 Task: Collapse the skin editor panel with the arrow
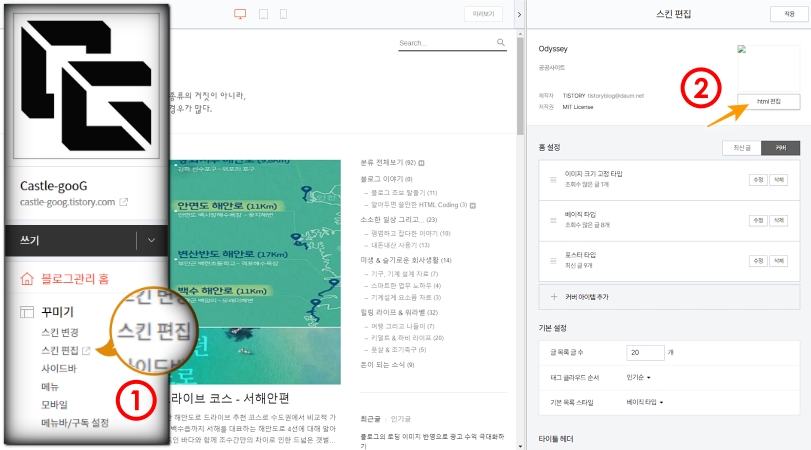[x=519, y=14]
